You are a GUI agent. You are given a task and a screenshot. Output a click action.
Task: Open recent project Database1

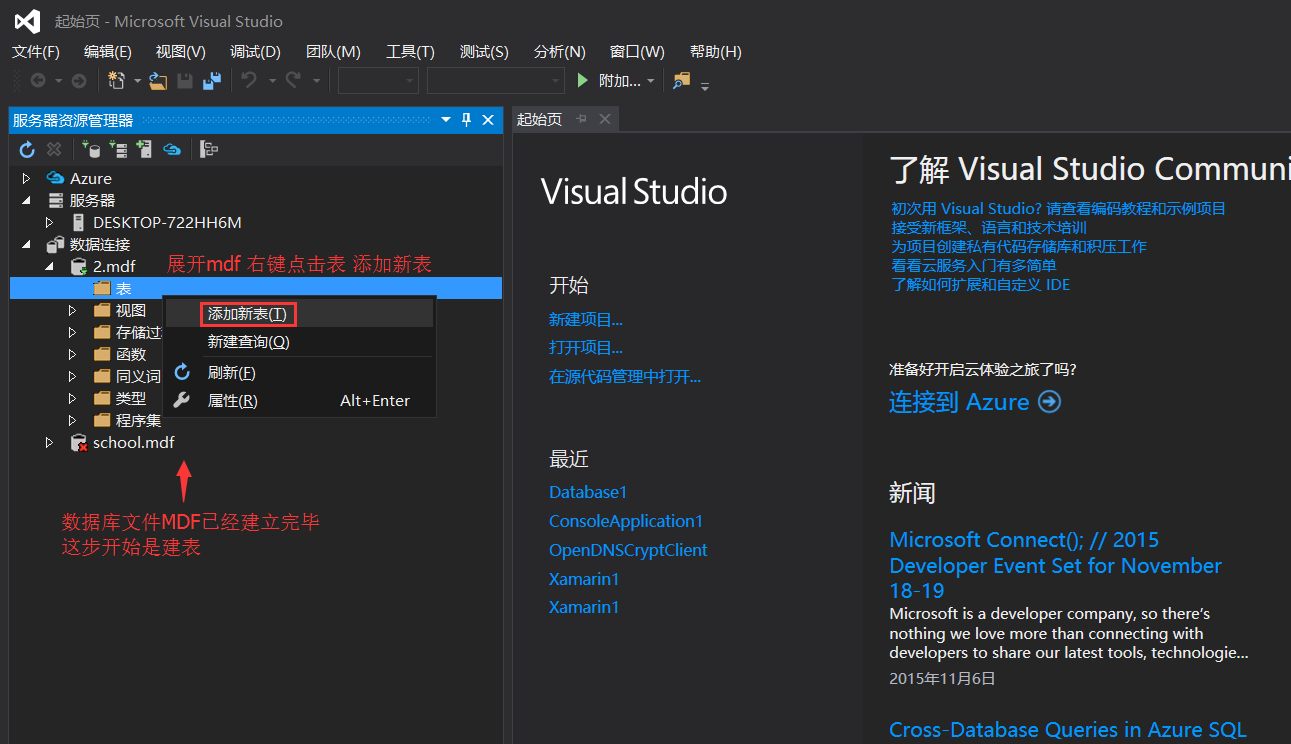(588, 492)
